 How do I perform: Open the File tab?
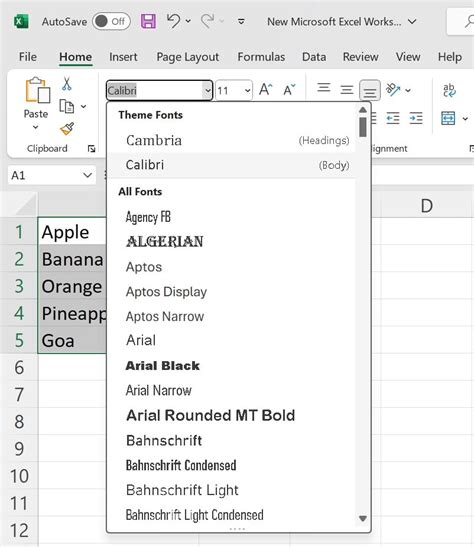point(28,57)
